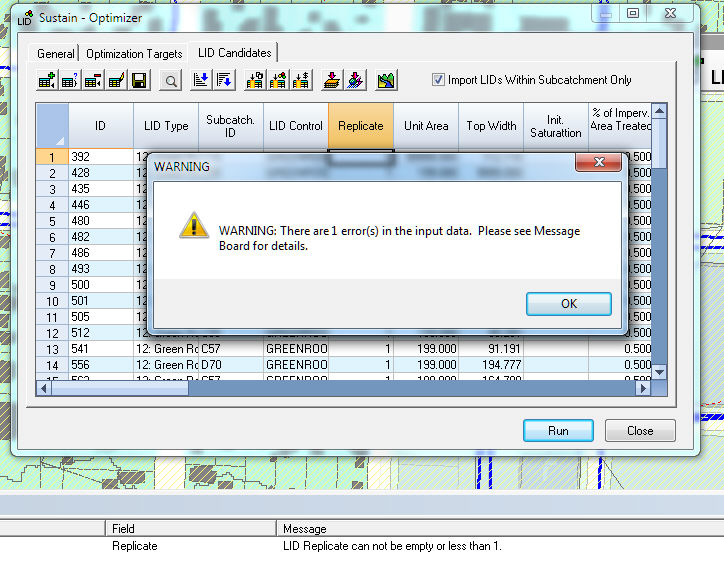The height and width of the screenshot is (561, 724).
Task: Click ID cell 392
Action: pyautogui.click(x=101, y=157)
